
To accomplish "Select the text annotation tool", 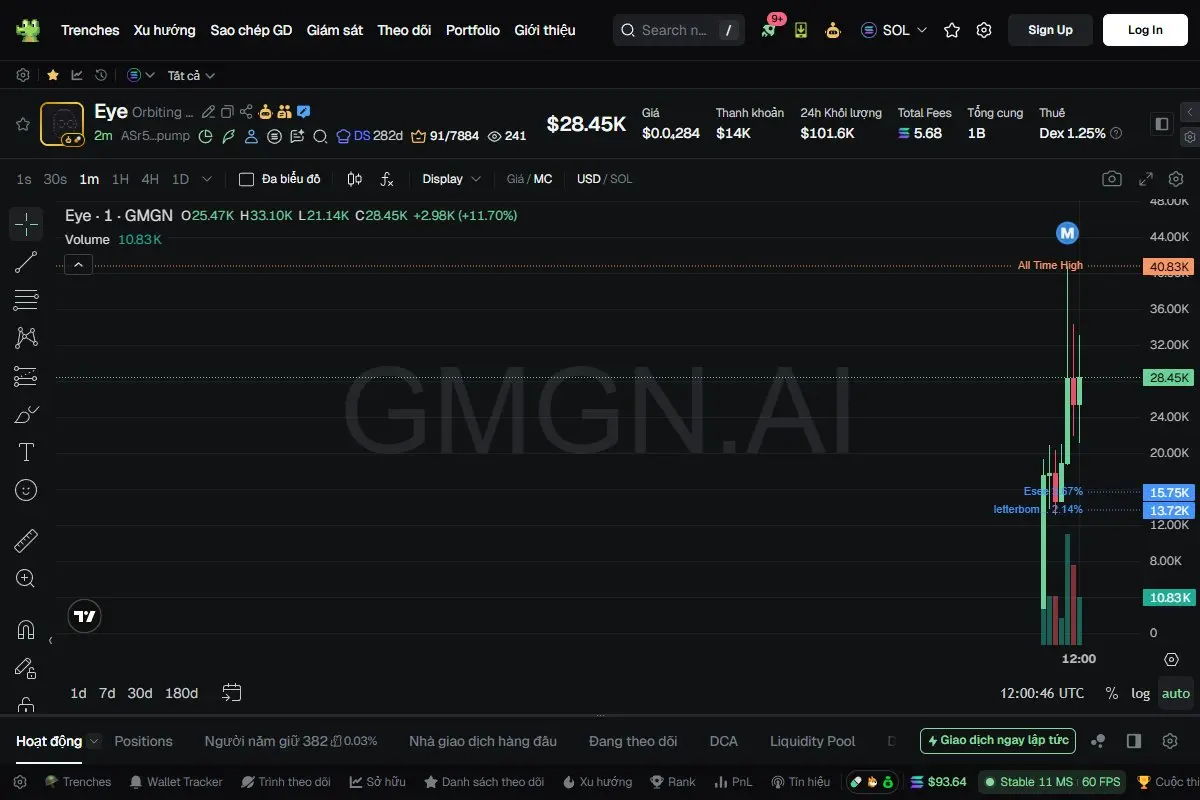I will [x=26, y=452].
